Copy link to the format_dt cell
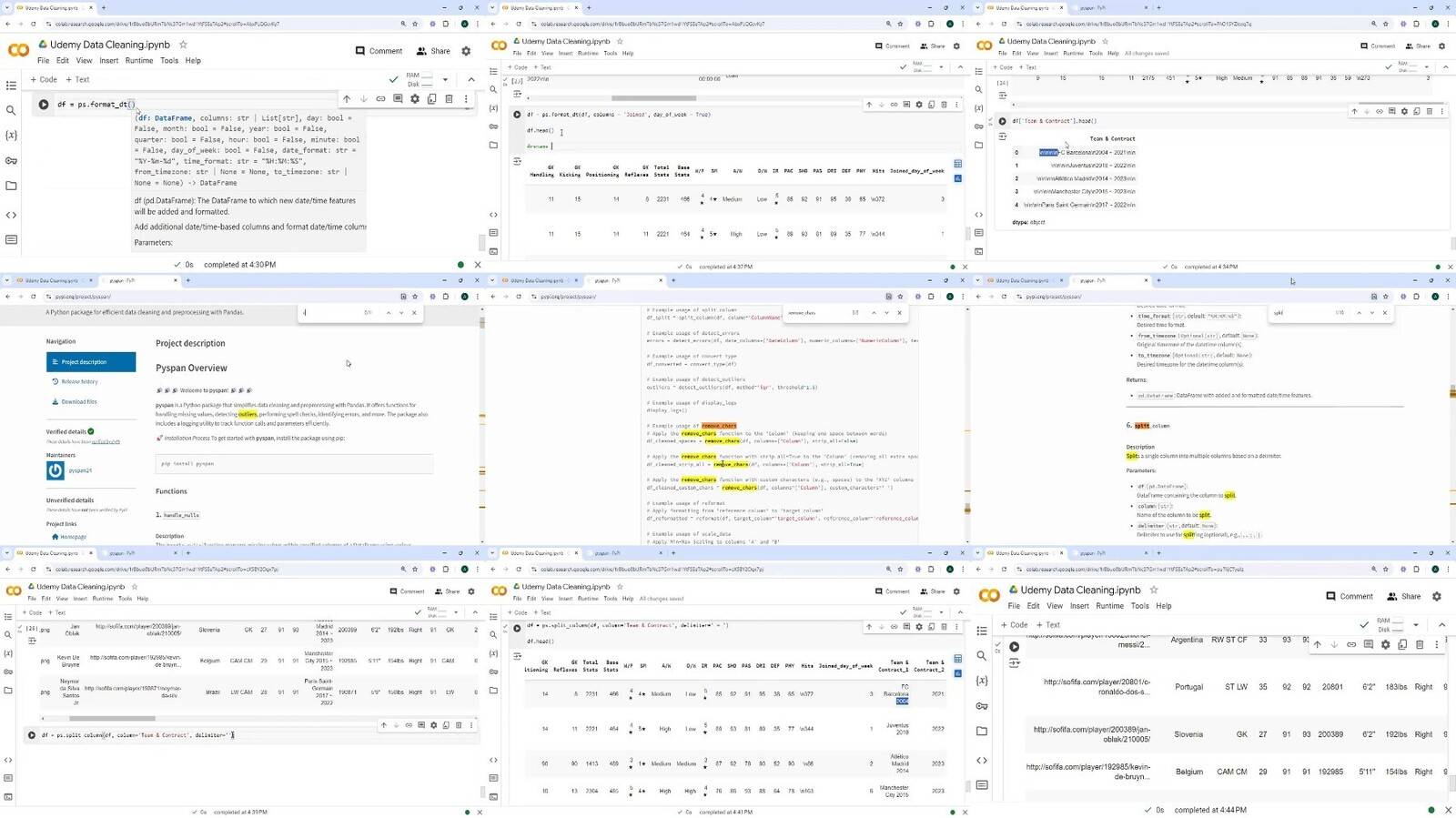1456x818 pixels. 380,98
